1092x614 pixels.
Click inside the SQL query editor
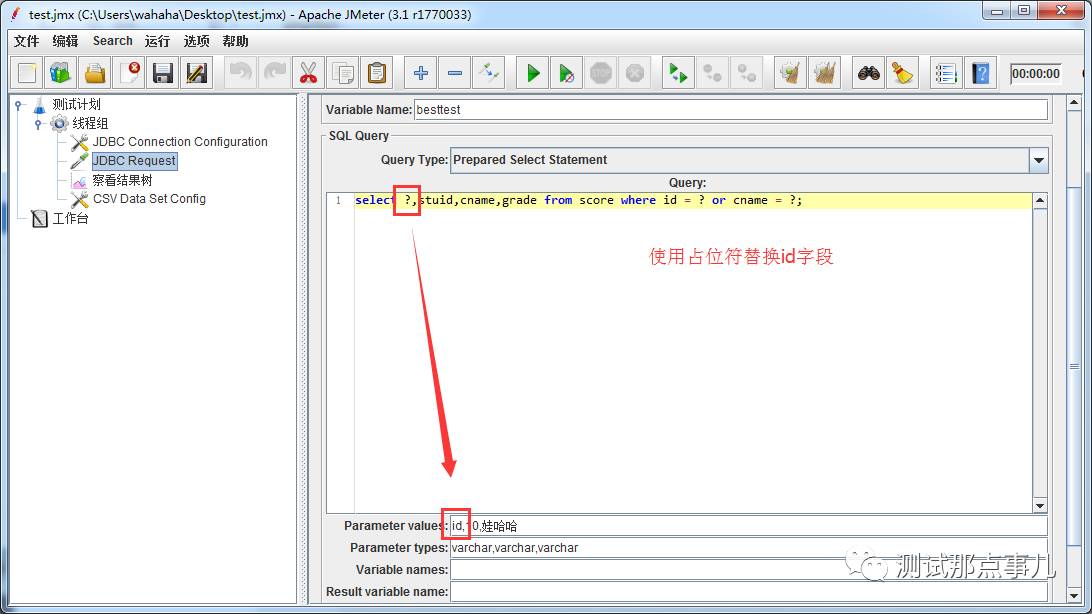tap(693, 355)
